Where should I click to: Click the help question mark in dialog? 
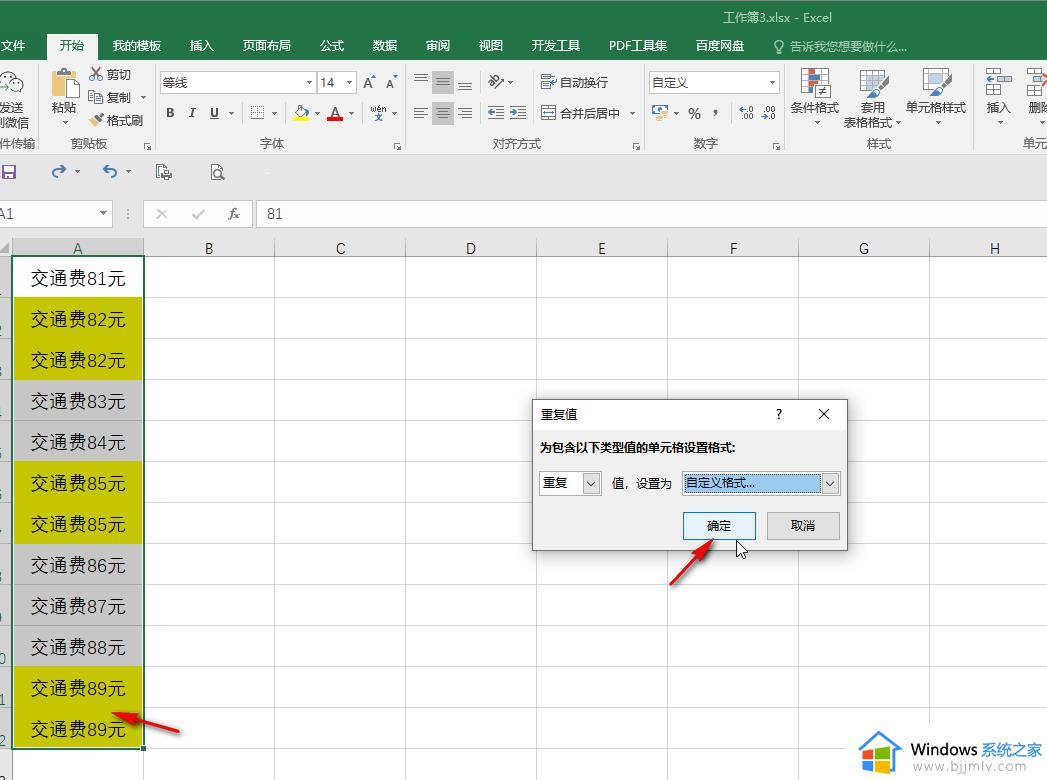[779, 414]
